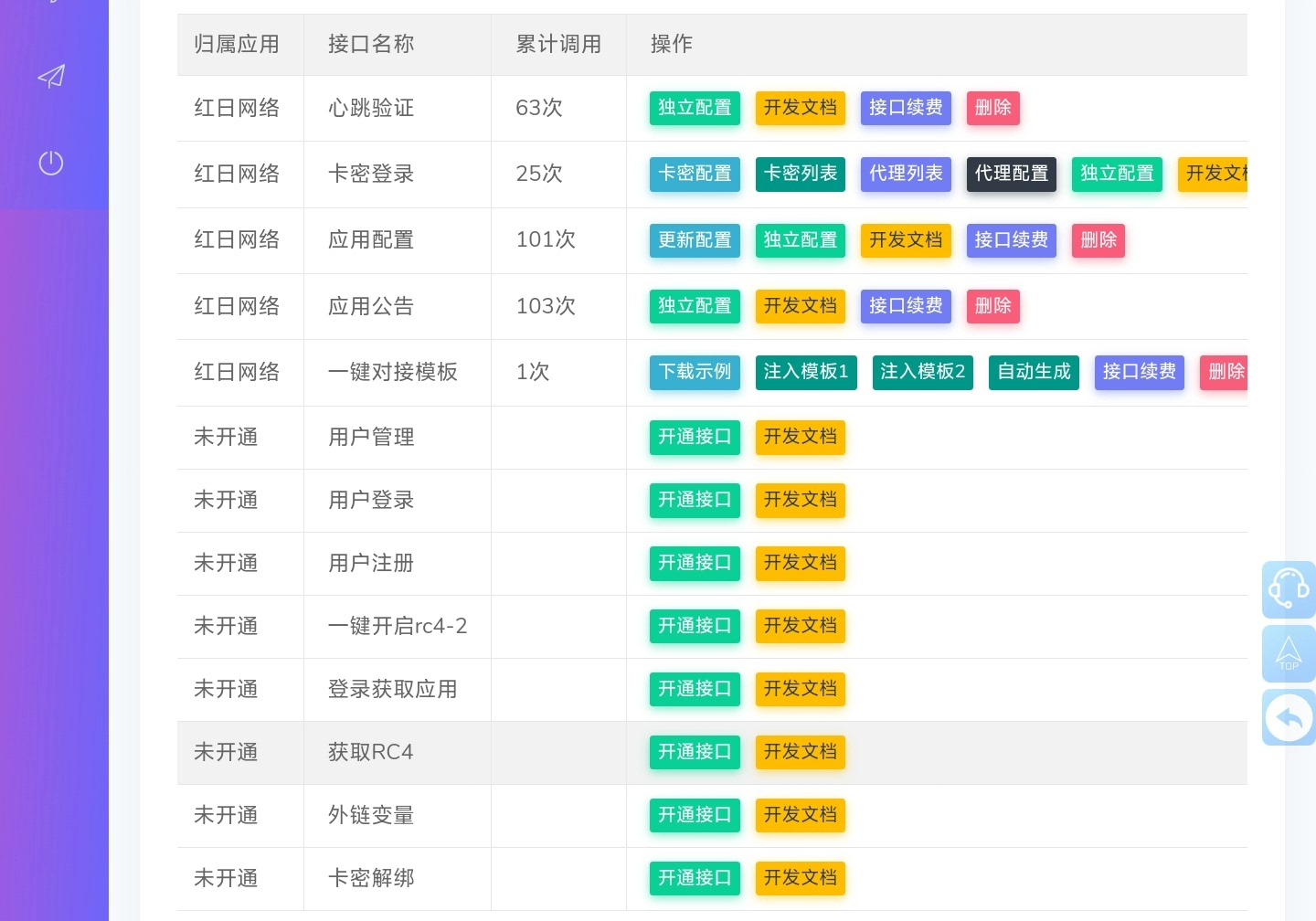The image size is (1316, 921).
Task: Open 卡密列表 in 卡密登录 row
Action: [801, 174]
